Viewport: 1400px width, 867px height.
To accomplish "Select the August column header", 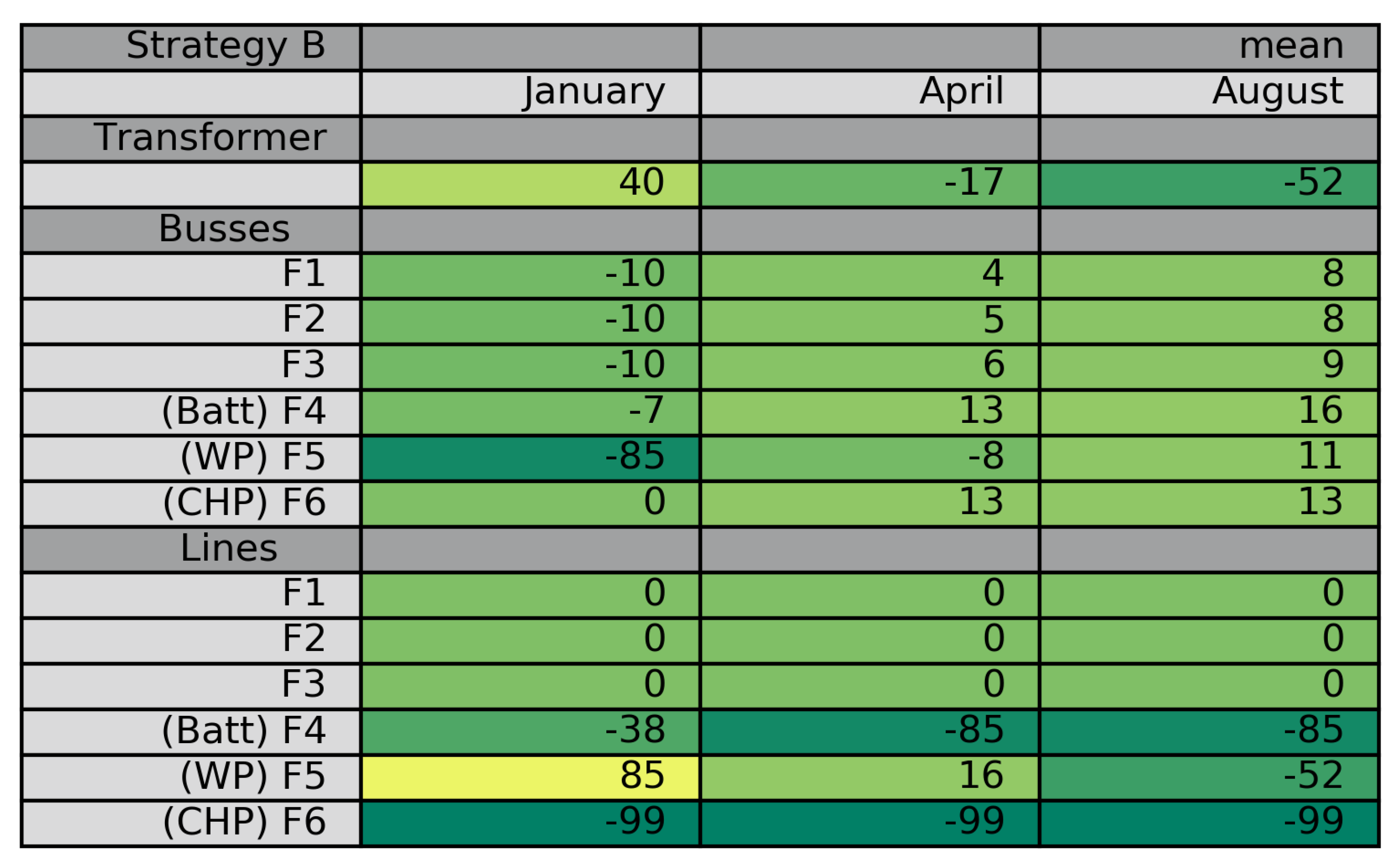I will (1209, 93).
